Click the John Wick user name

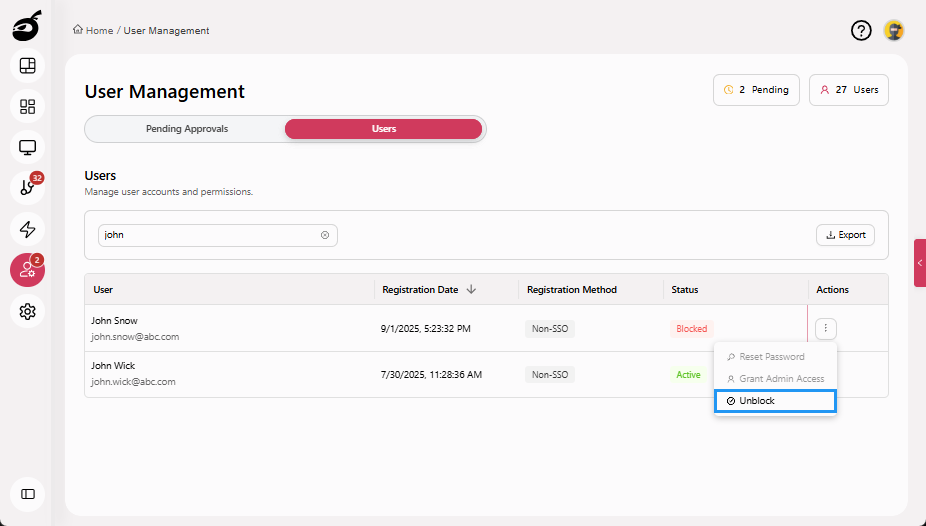pyautogui.click(x=113, y=365)
